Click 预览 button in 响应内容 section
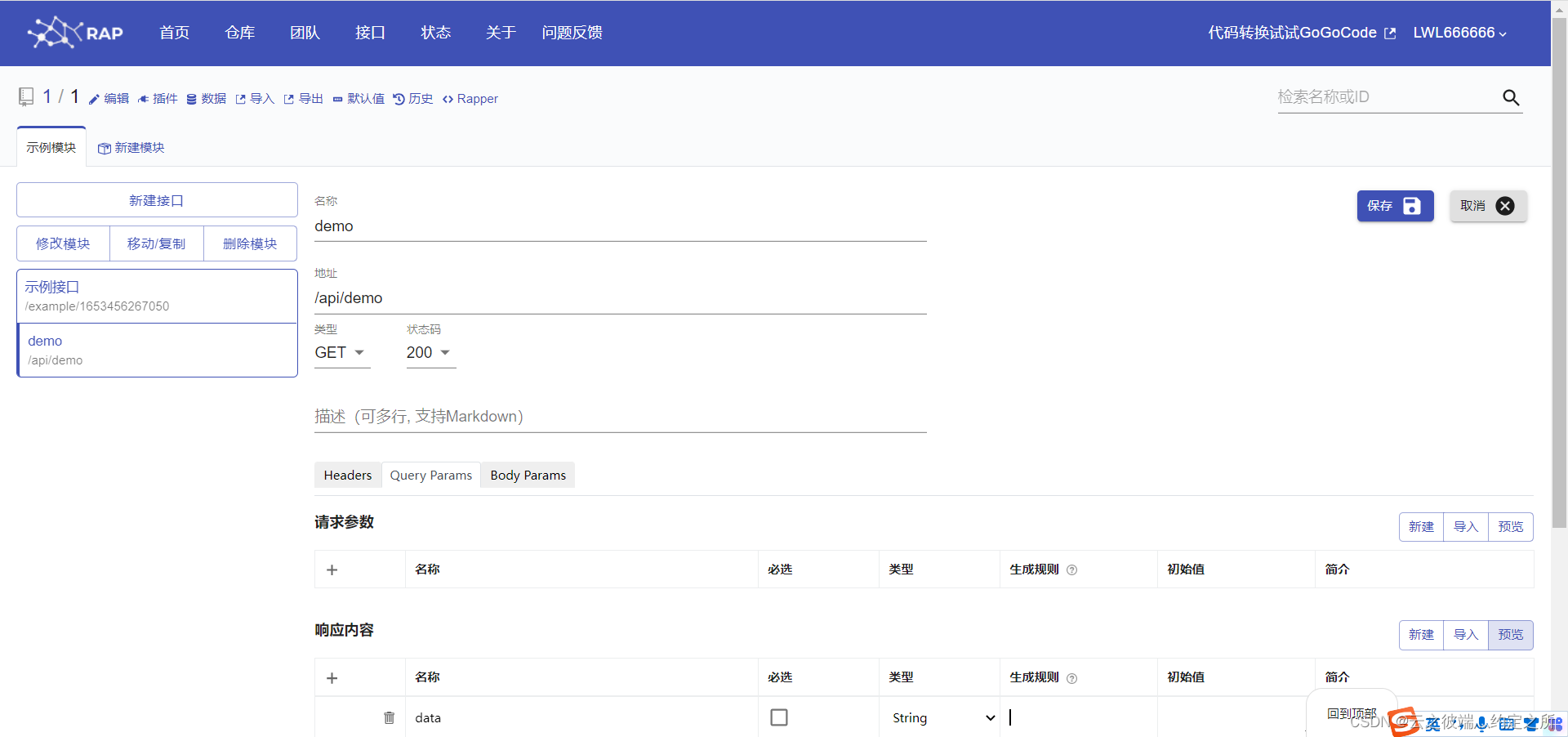 pyautogui.click(x=1511, y=635)
